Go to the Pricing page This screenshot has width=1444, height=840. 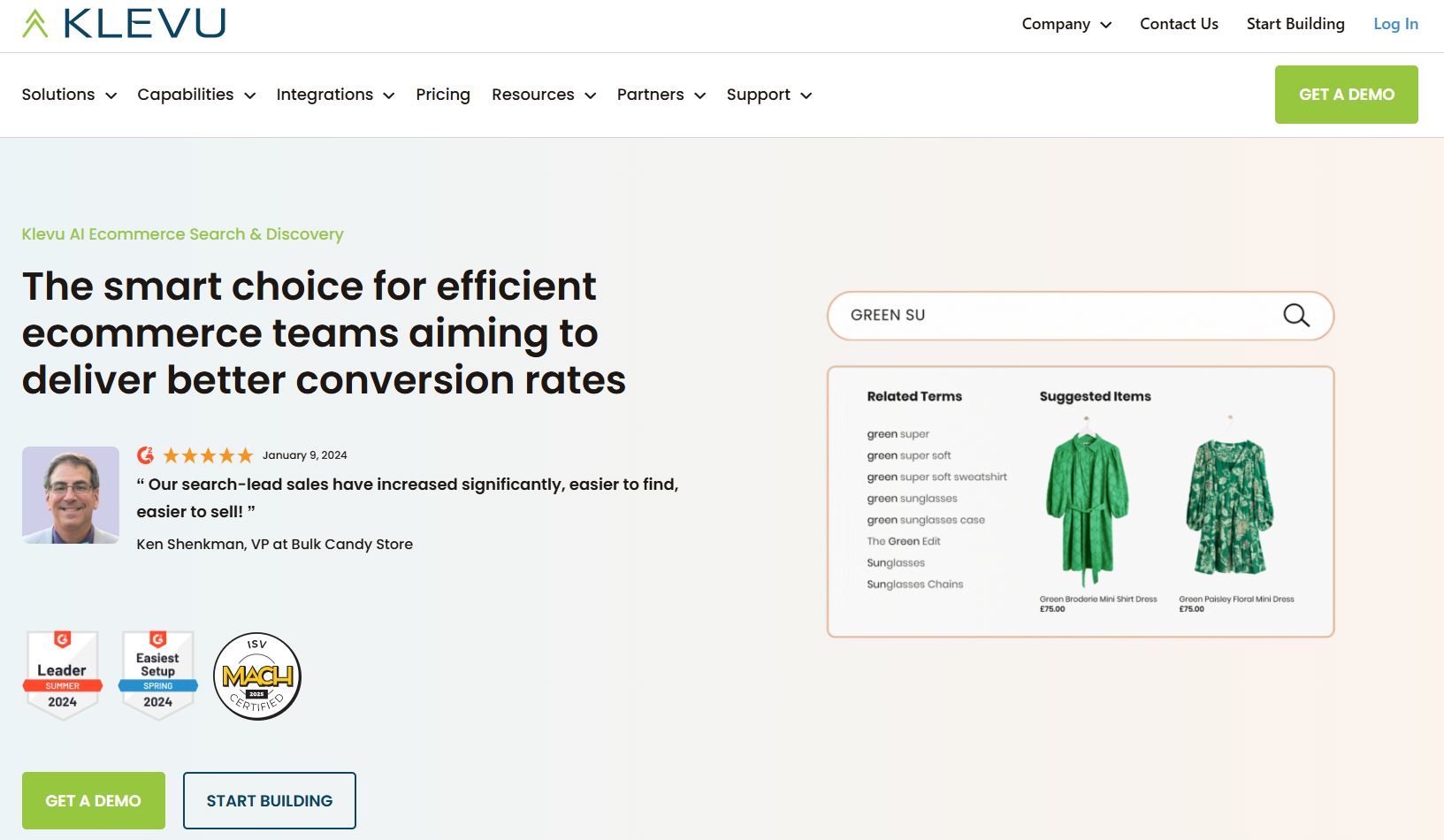pyautogui.click(x=443, y=95)
